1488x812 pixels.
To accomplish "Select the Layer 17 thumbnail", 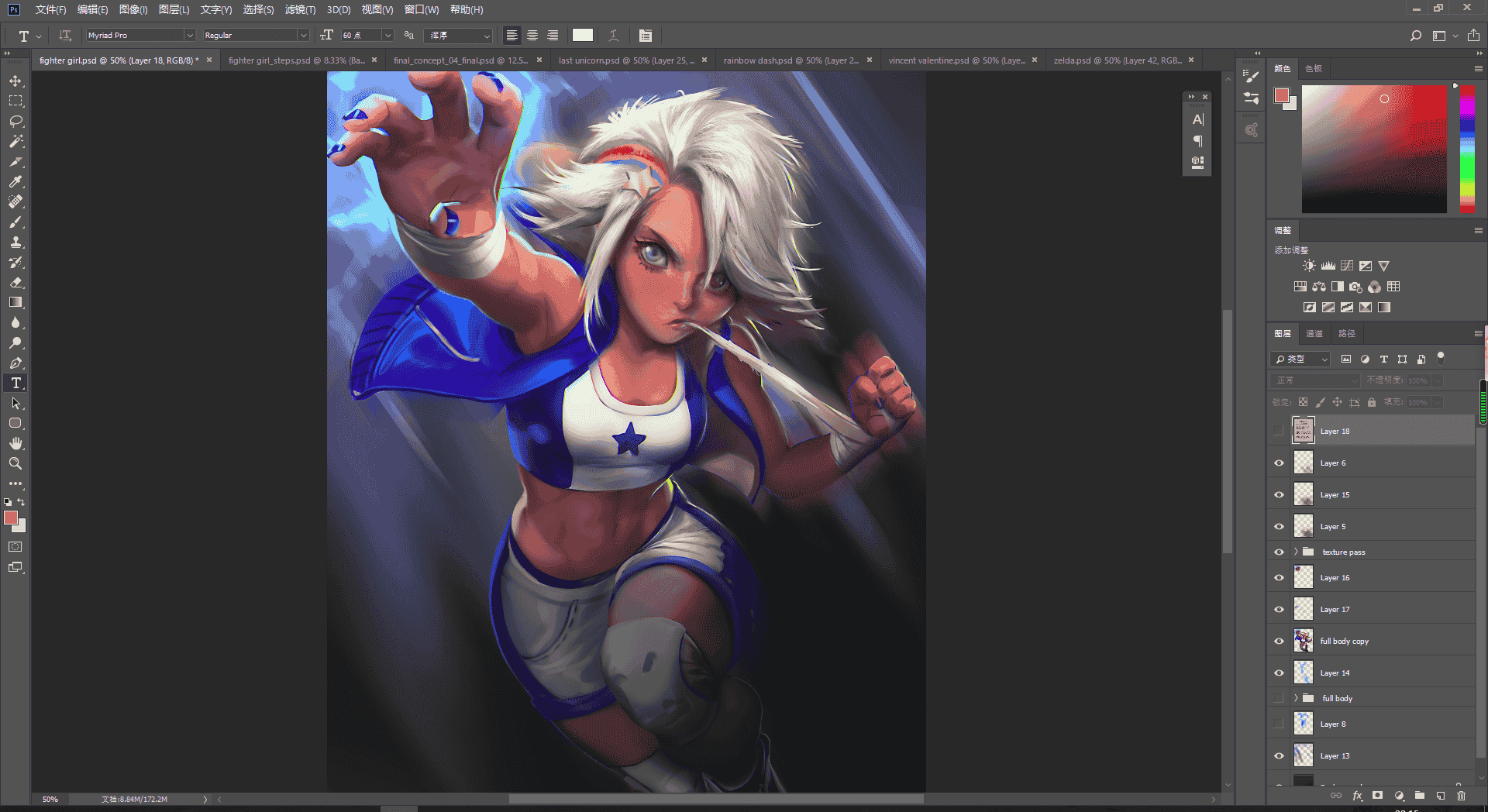I will (x=1304, y=610).
